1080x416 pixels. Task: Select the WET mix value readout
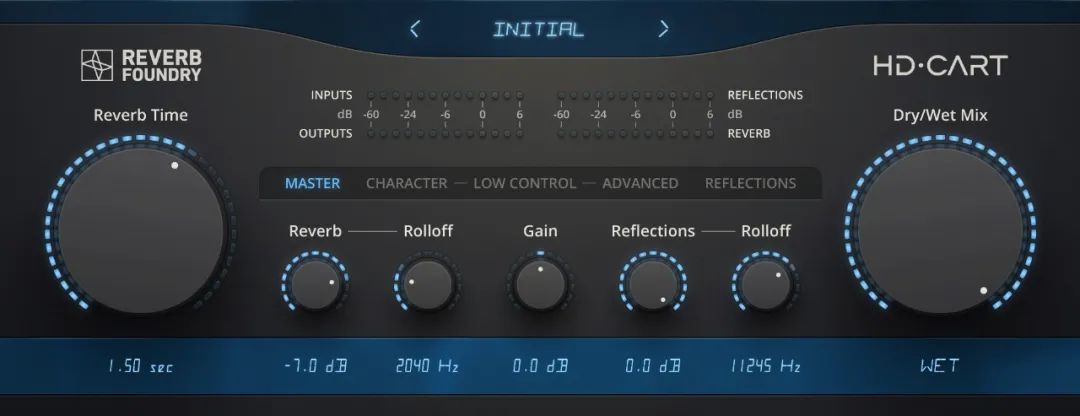(x=940, y=366)
